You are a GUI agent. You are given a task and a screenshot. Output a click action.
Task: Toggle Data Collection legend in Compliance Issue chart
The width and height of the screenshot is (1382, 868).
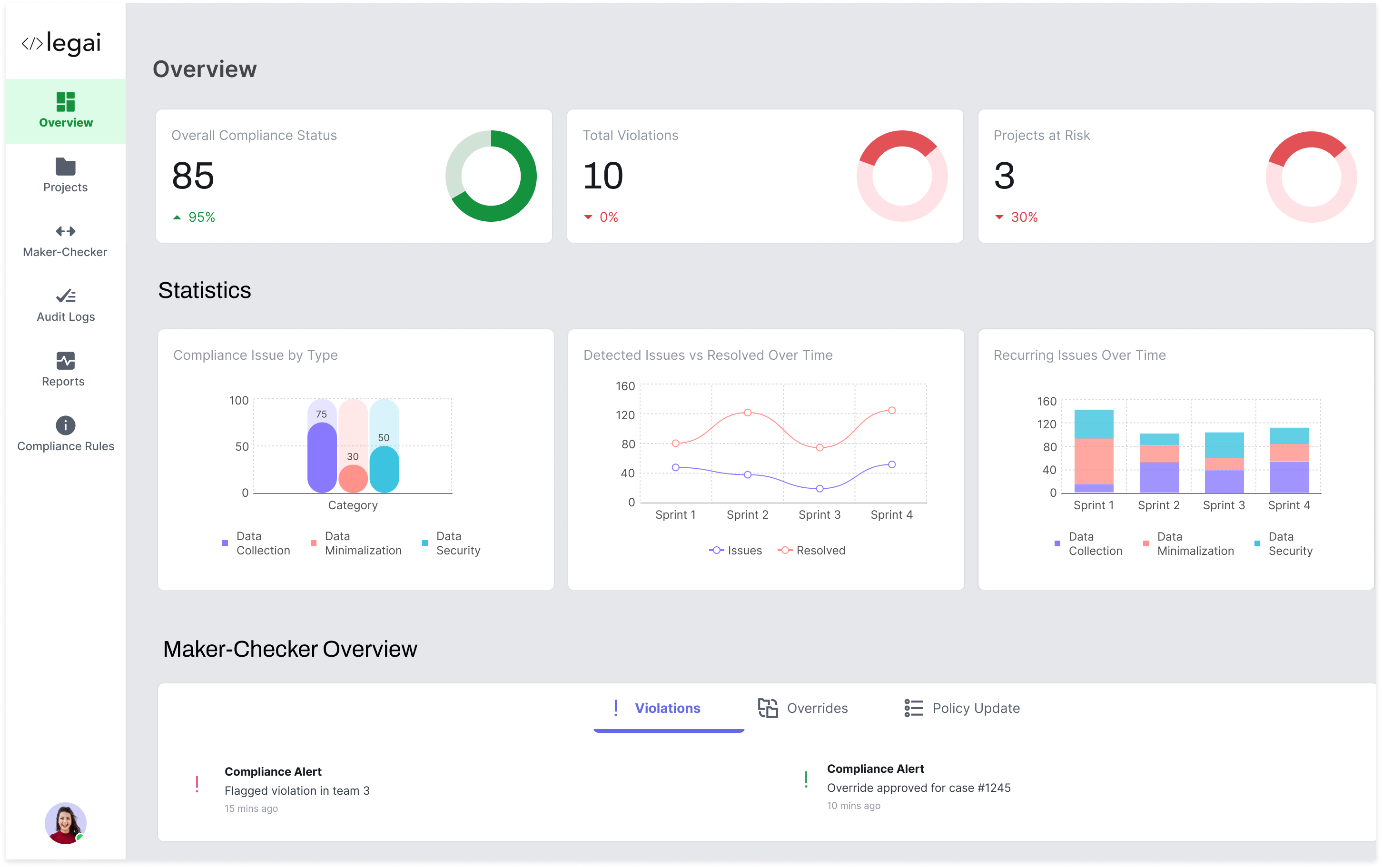(x=256, y=543)
